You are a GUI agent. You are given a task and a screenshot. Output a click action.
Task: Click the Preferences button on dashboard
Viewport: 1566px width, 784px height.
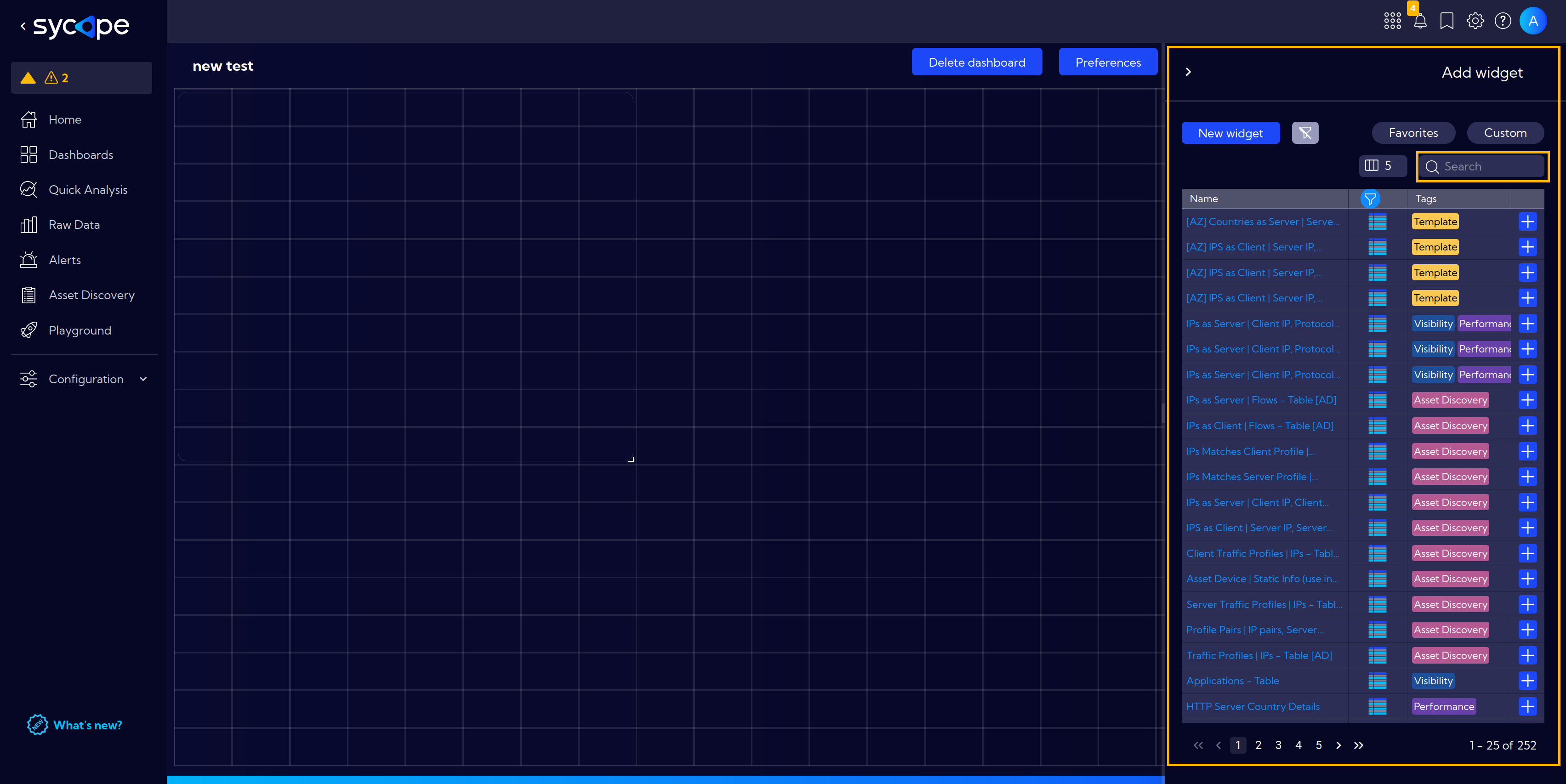coord(1108,62)
